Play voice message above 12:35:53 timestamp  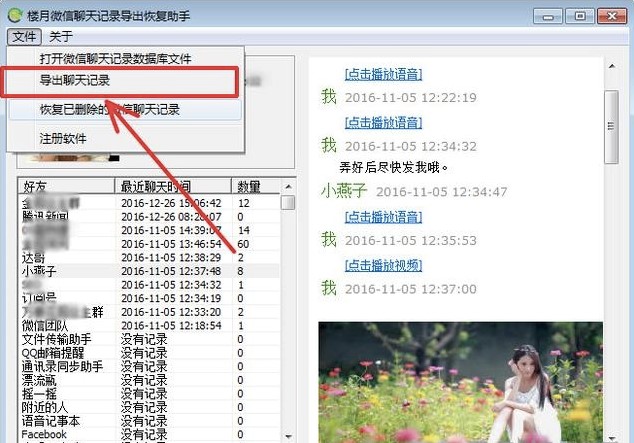[383, 217]
